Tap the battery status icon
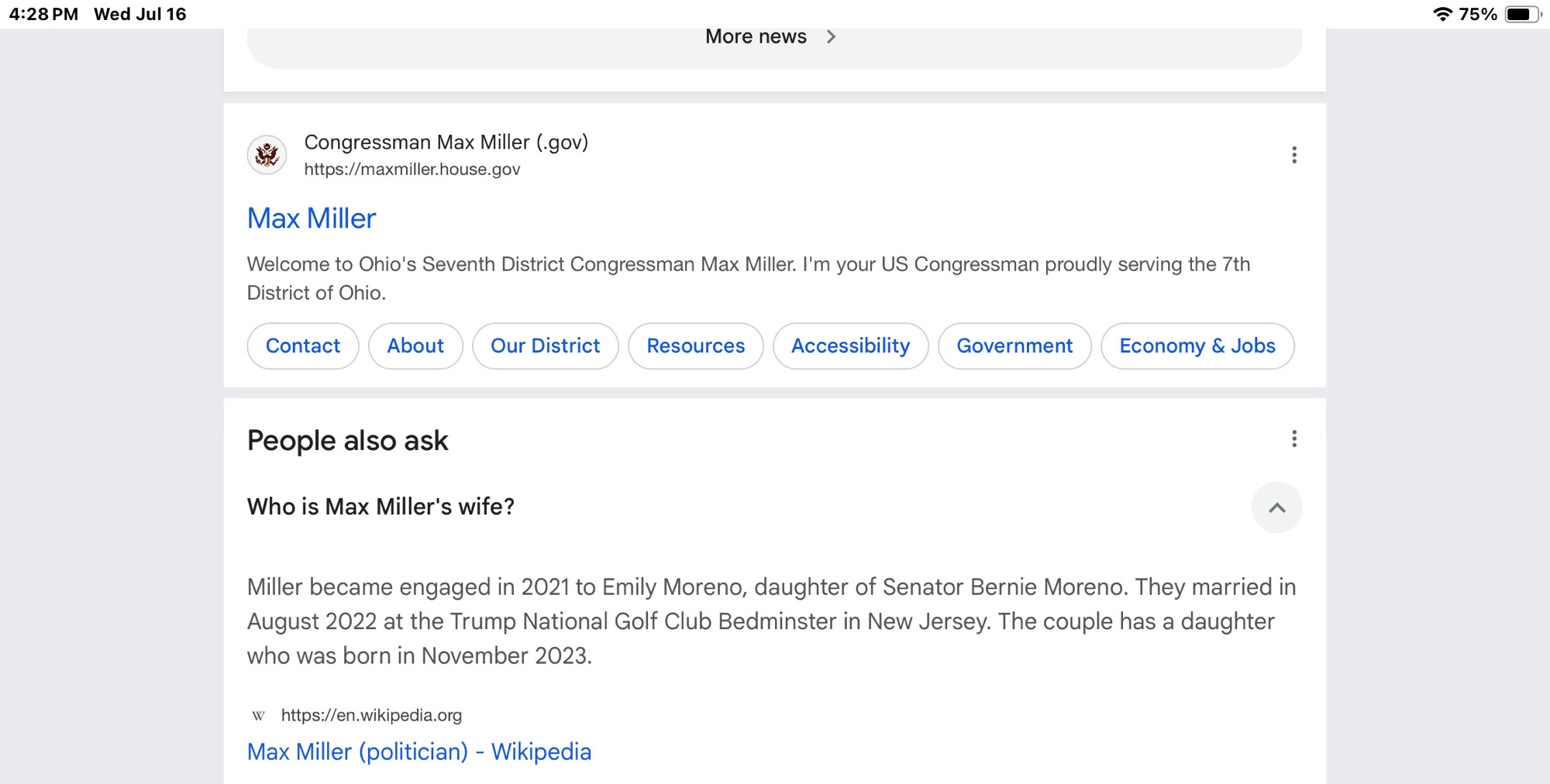Image resolution: width=1550 pixels, height=784 pixels. pos(1523,14)
